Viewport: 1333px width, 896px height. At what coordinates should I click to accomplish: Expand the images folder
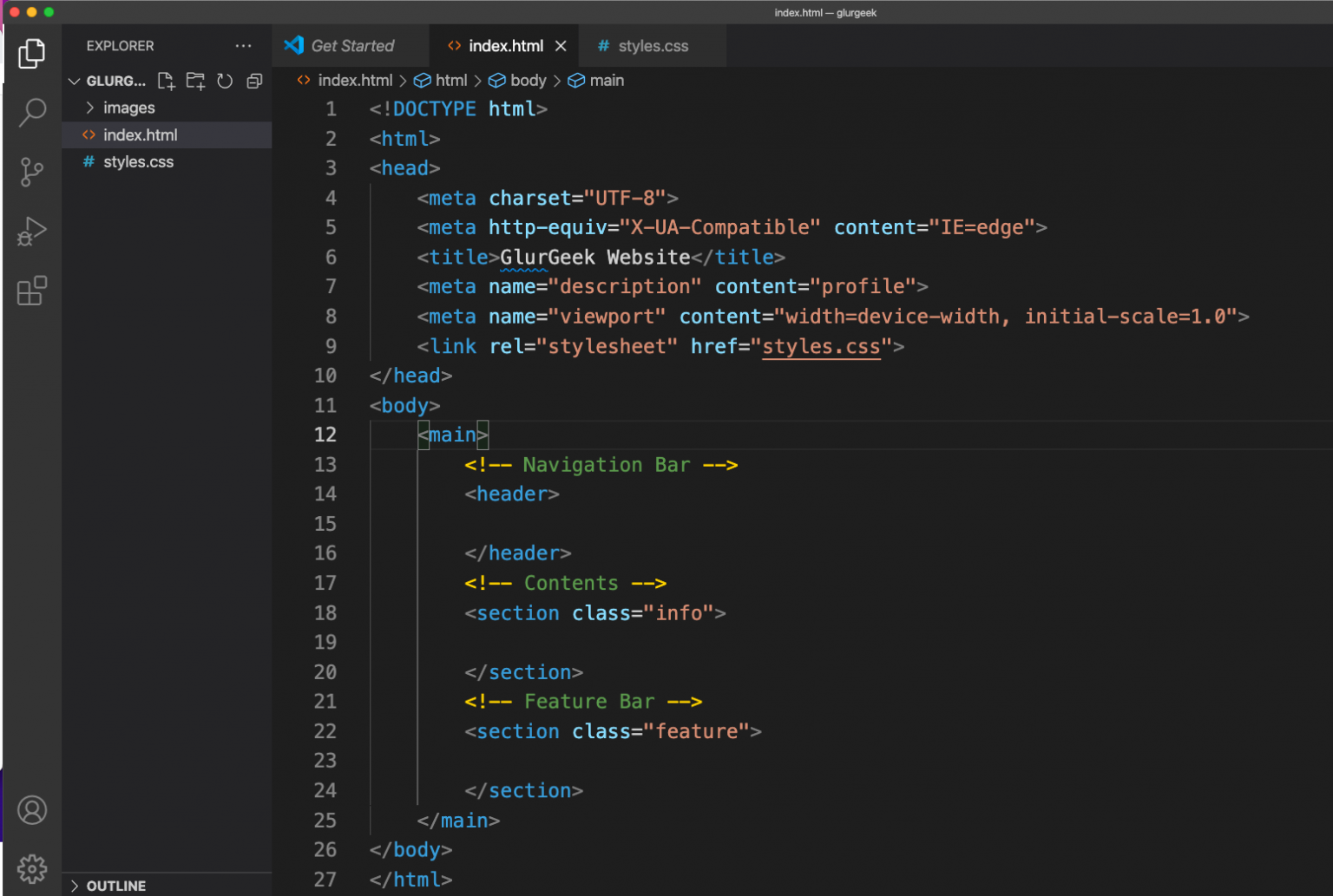pos(128,108)
